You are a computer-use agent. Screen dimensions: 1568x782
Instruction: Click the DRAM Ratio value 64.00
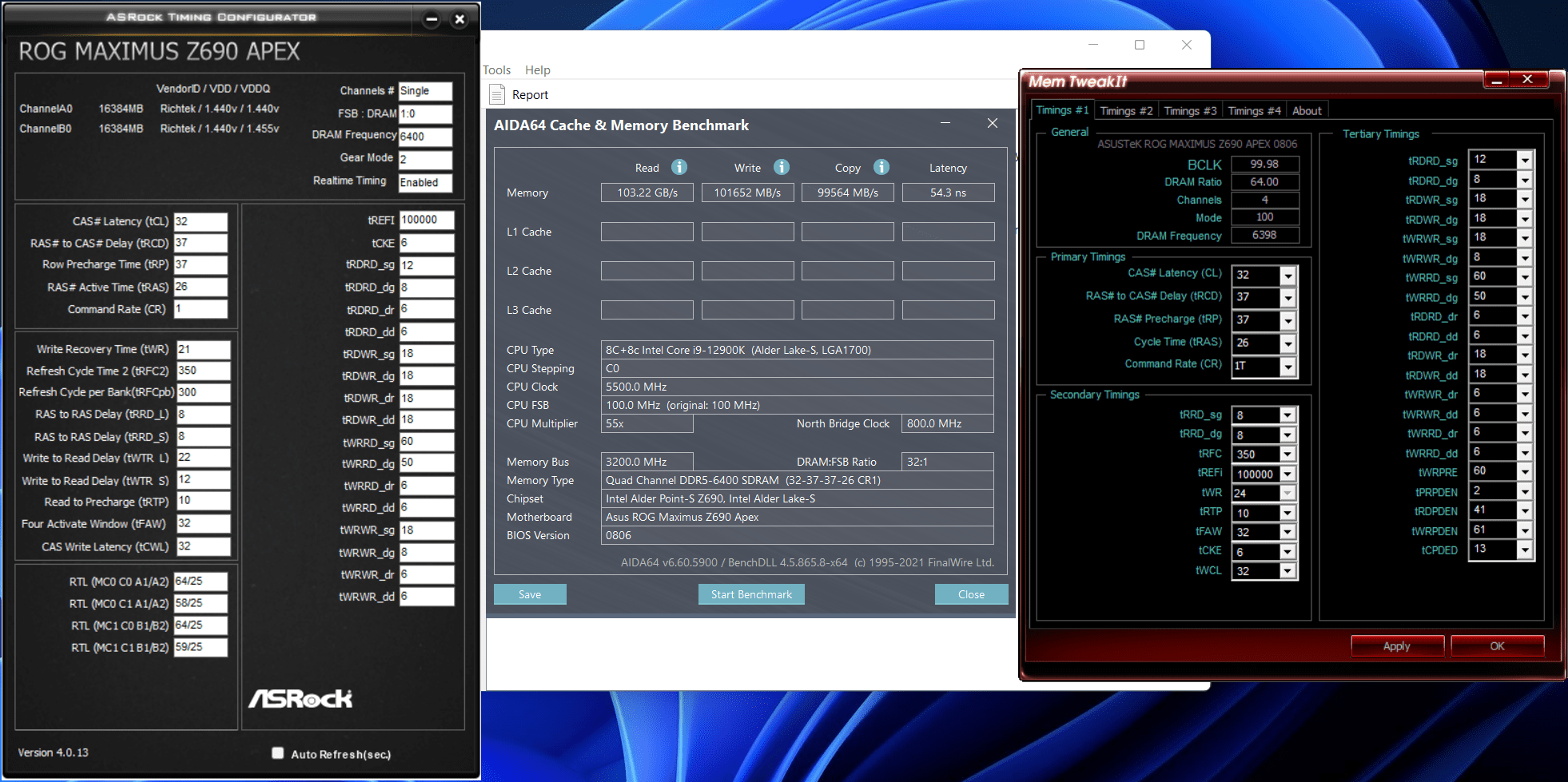(x=1264, y=182)
